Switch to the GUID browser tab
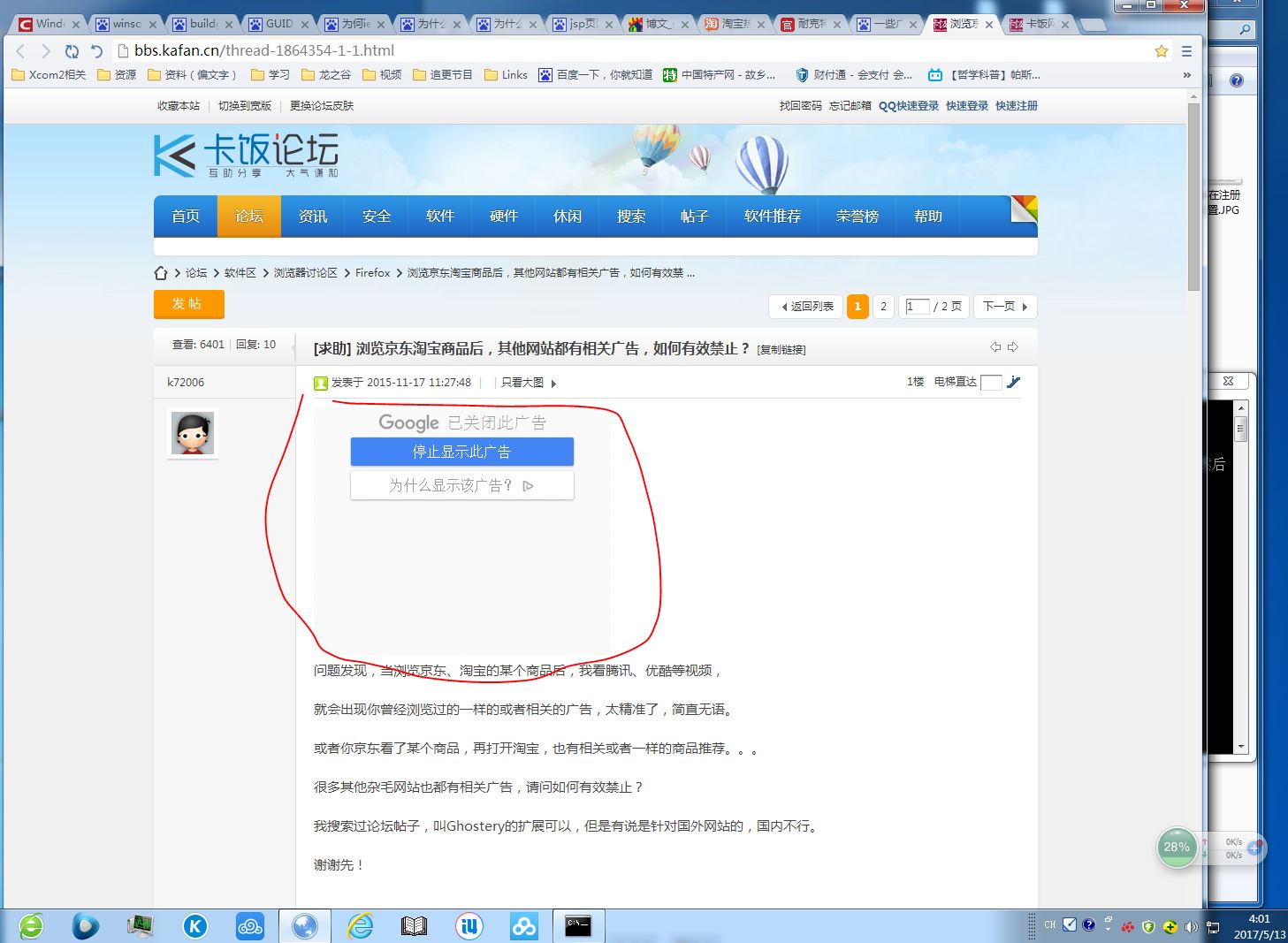Screen dimensions: 1288x943 [x=278, y=24]
